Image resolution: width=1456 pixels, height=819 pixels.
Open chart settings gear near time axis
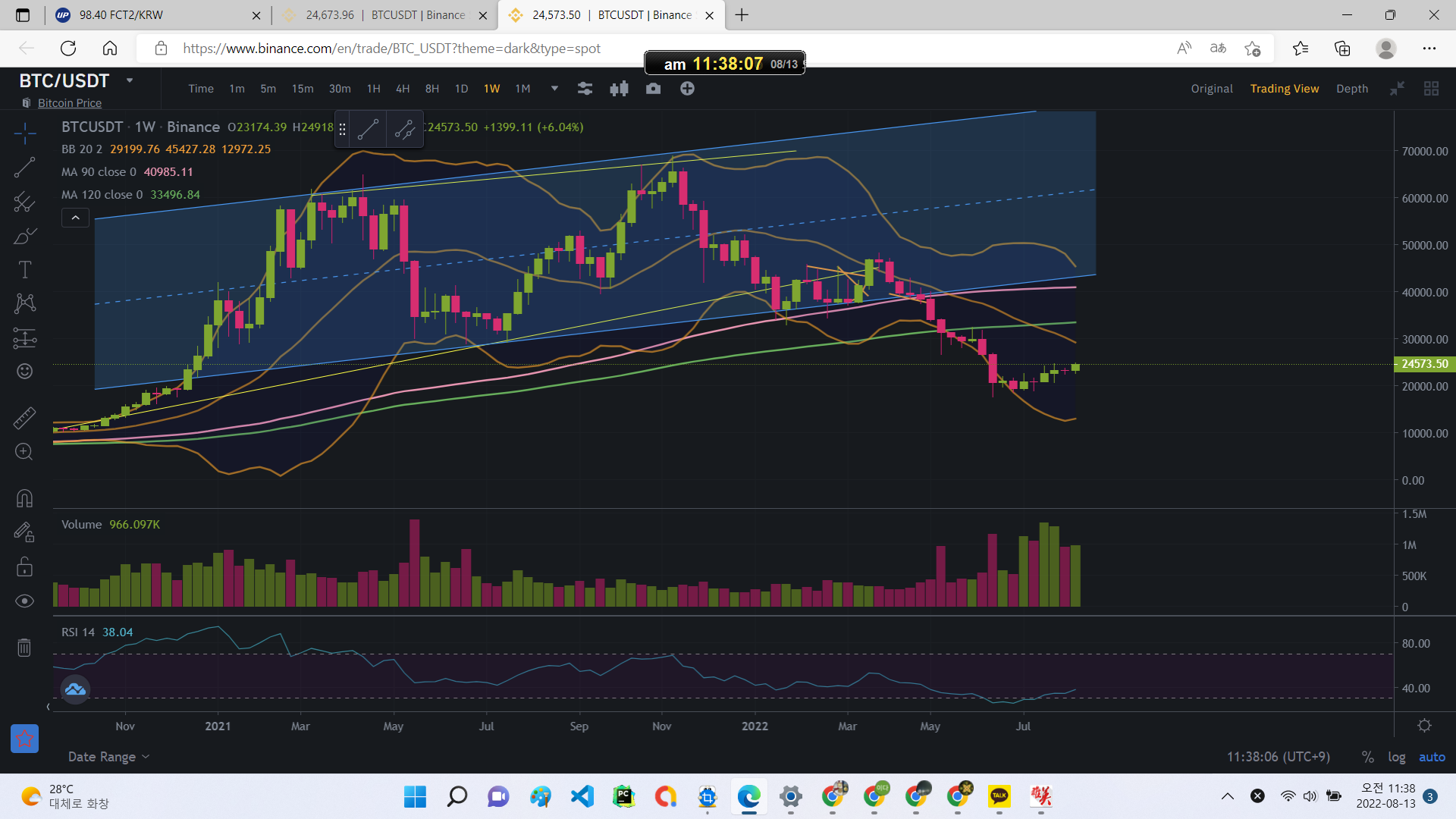tap(1425, 726)
